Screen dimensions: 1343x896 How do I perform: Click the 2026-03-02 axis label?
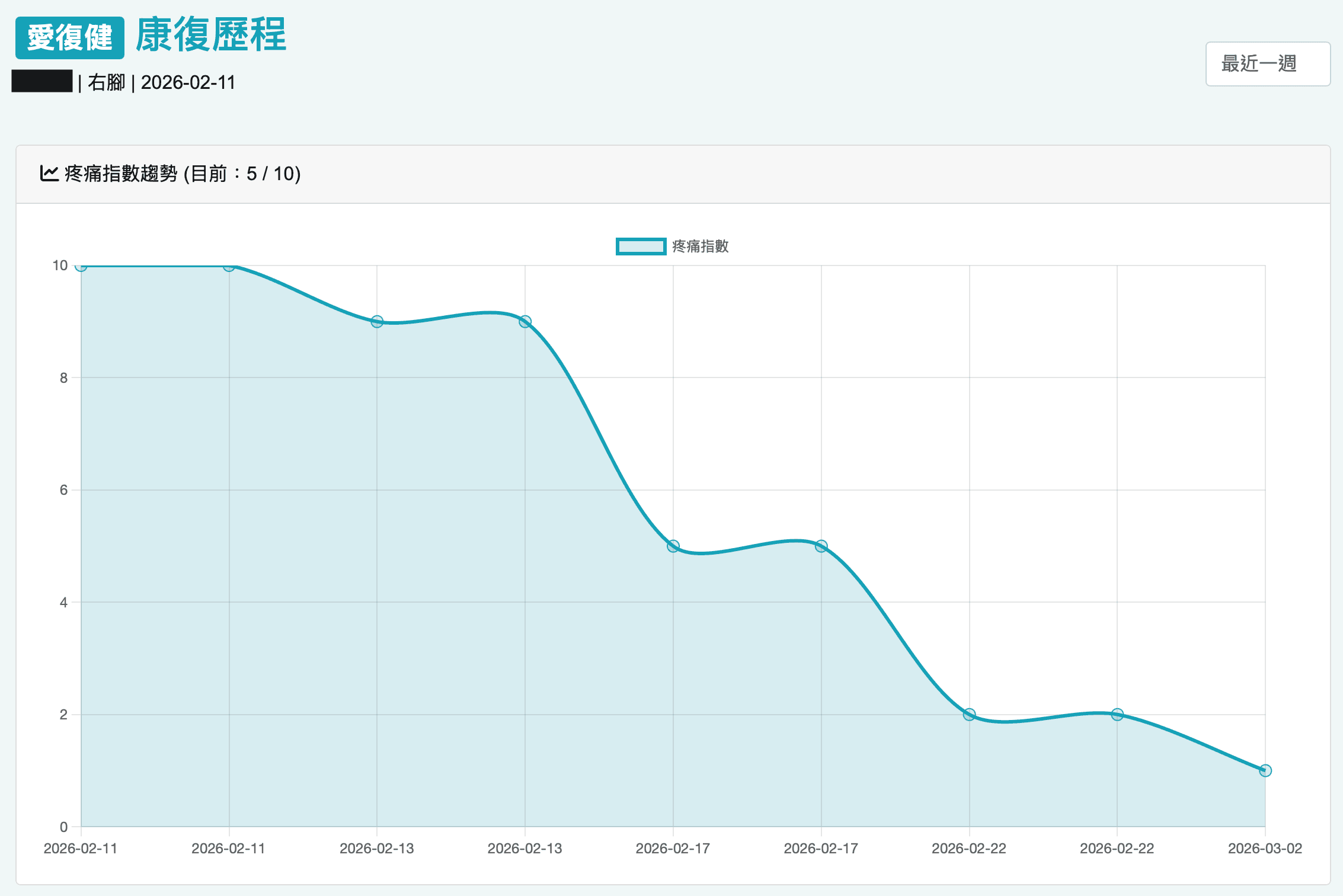point(1265,849)
